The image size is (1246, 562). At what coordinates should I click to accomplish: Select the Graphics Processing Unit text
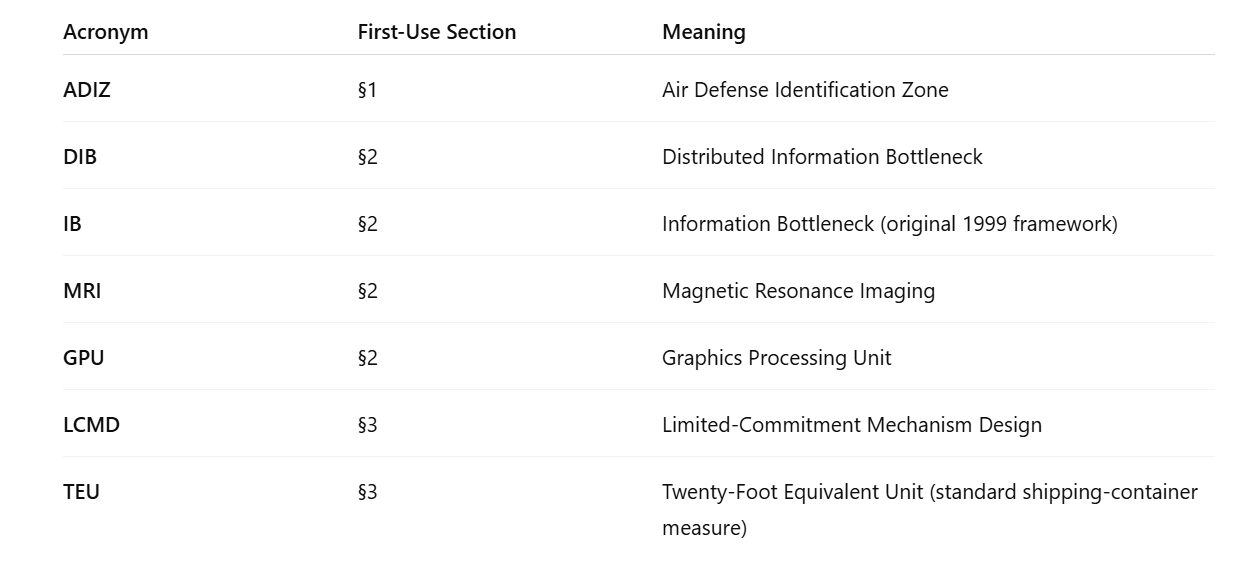[777, 358]
